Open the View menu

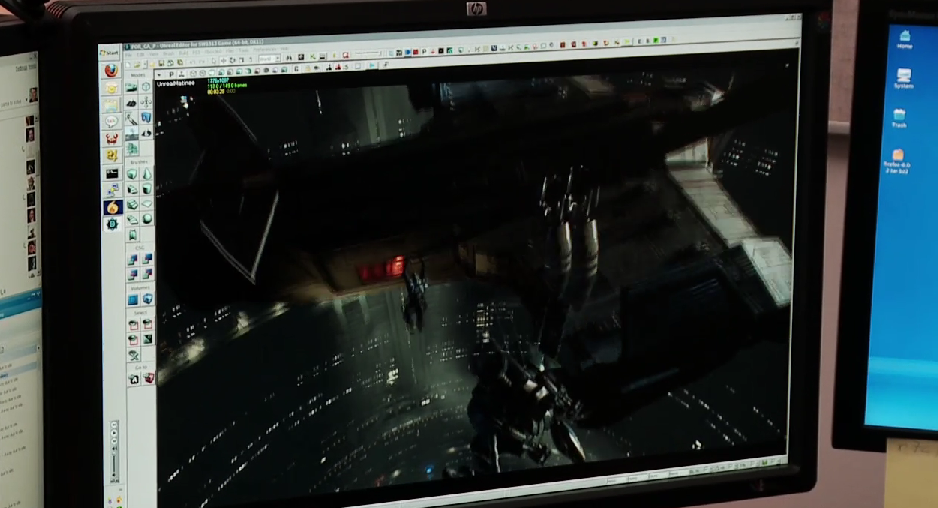coord(154,54)
